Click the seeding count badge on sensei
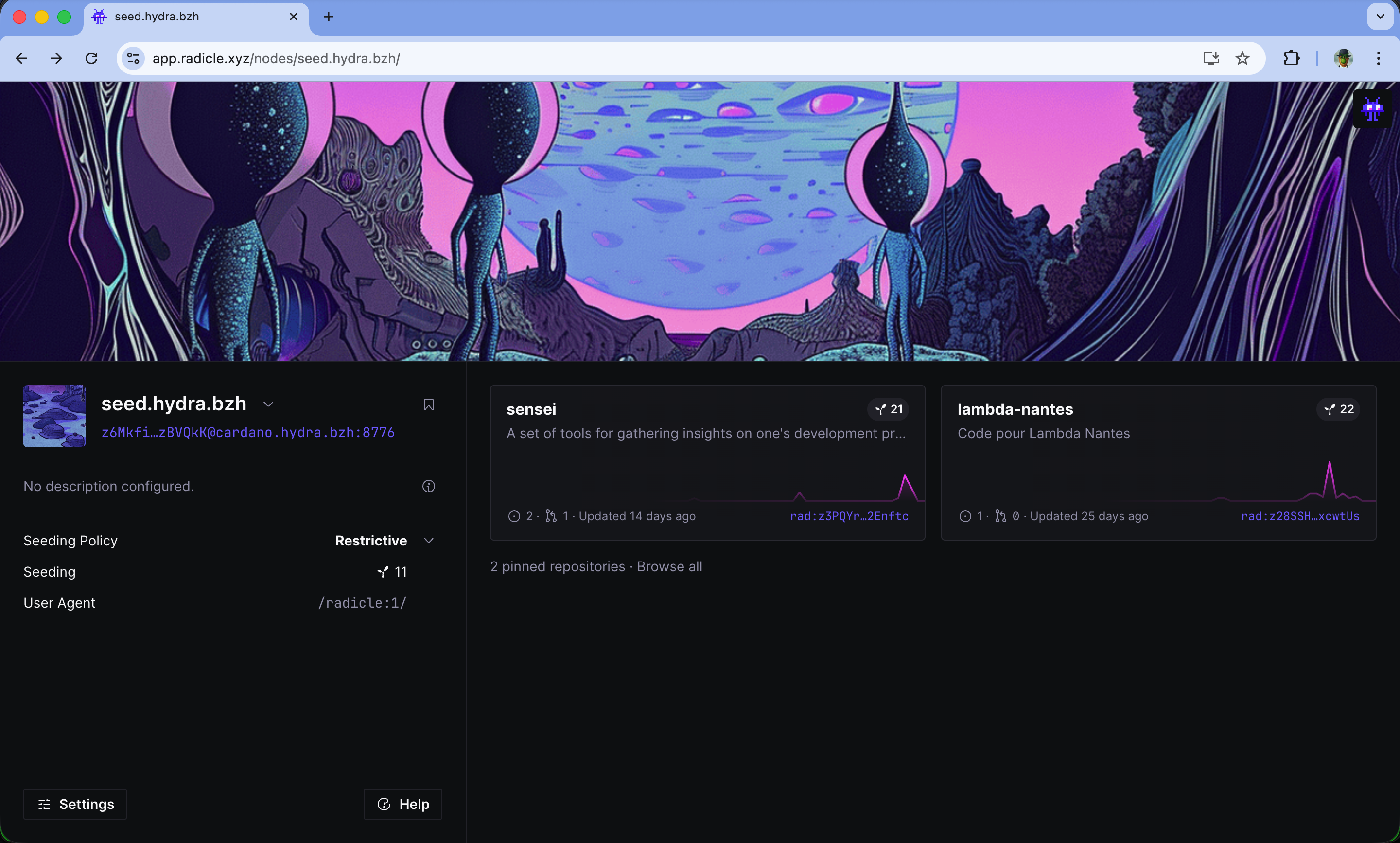Image resolution: width=1400 pixels, height=843 pixels. tap(888, 409)
